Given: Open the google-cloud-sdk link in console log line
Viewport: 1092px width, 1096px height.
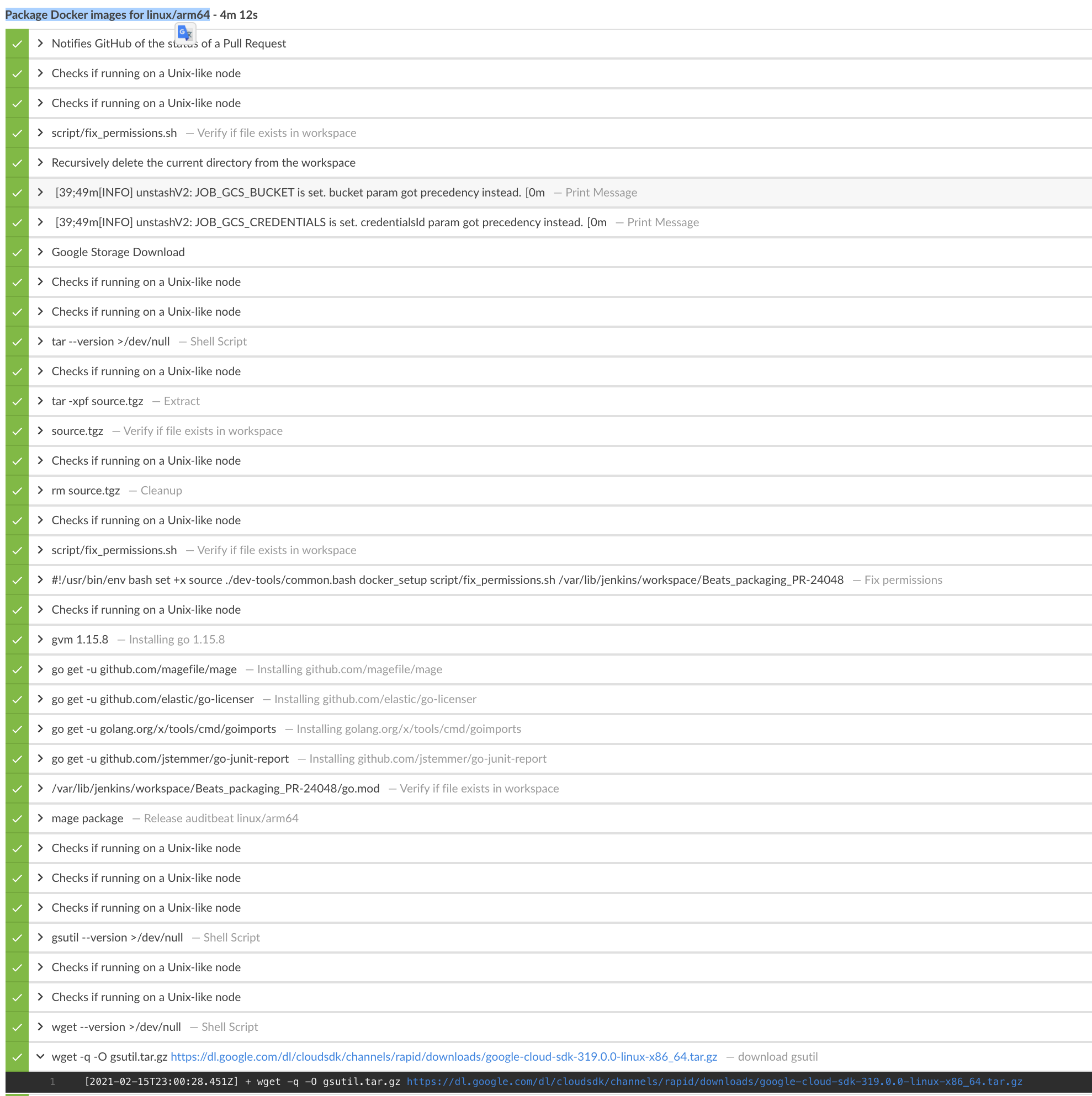Looking at the screenshot, I should 714,1082.
